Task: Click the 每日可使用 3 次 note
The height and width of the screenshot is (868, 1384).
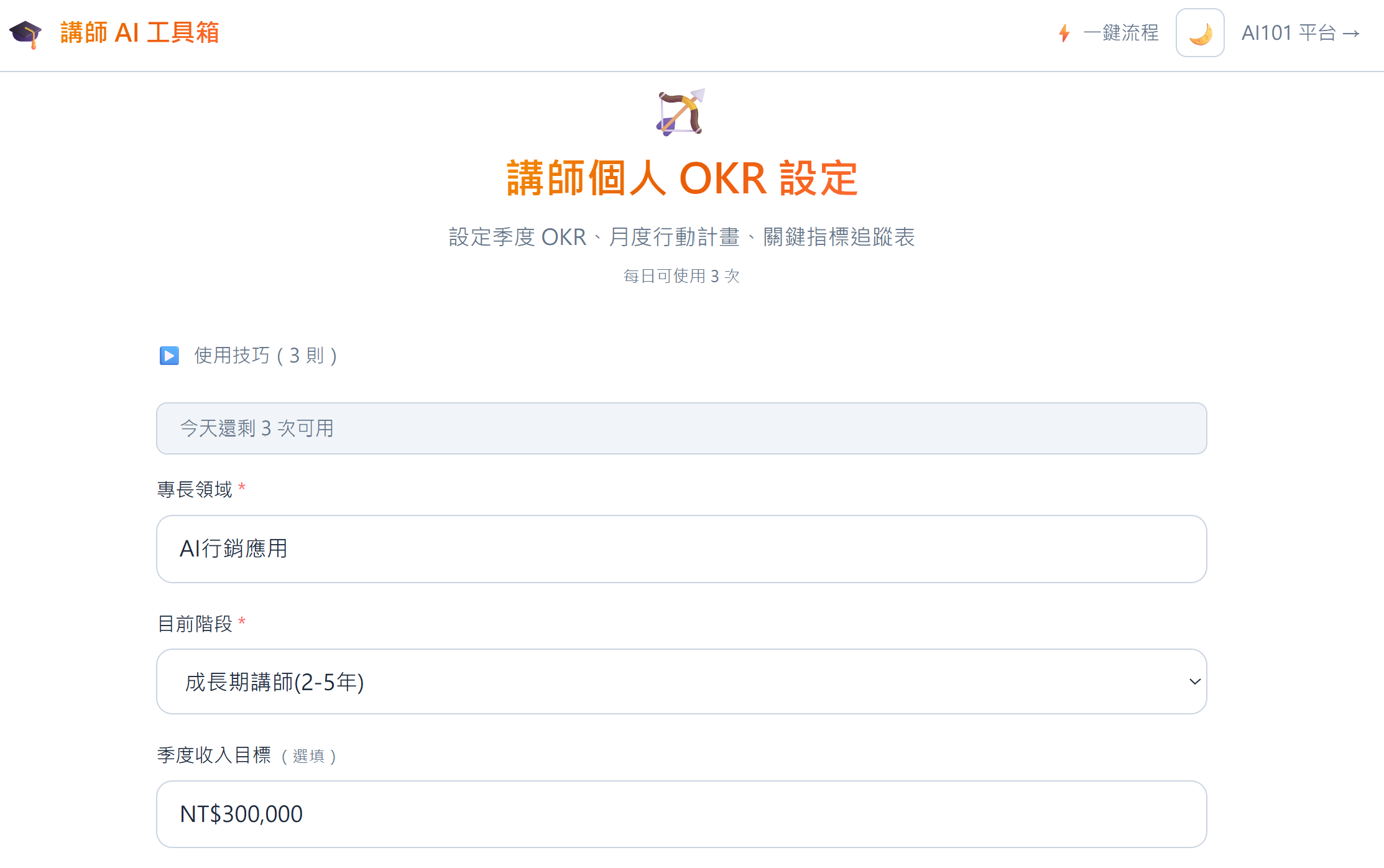Action: 681,276
